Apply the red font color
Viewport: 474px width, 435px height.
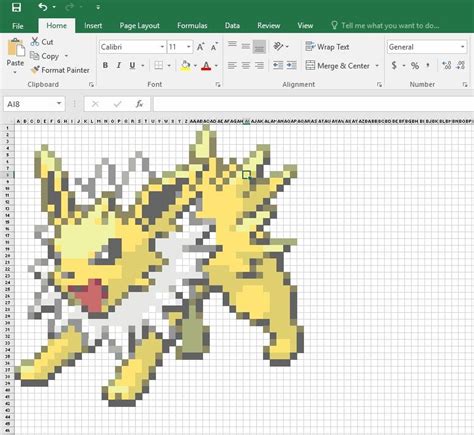206,66
